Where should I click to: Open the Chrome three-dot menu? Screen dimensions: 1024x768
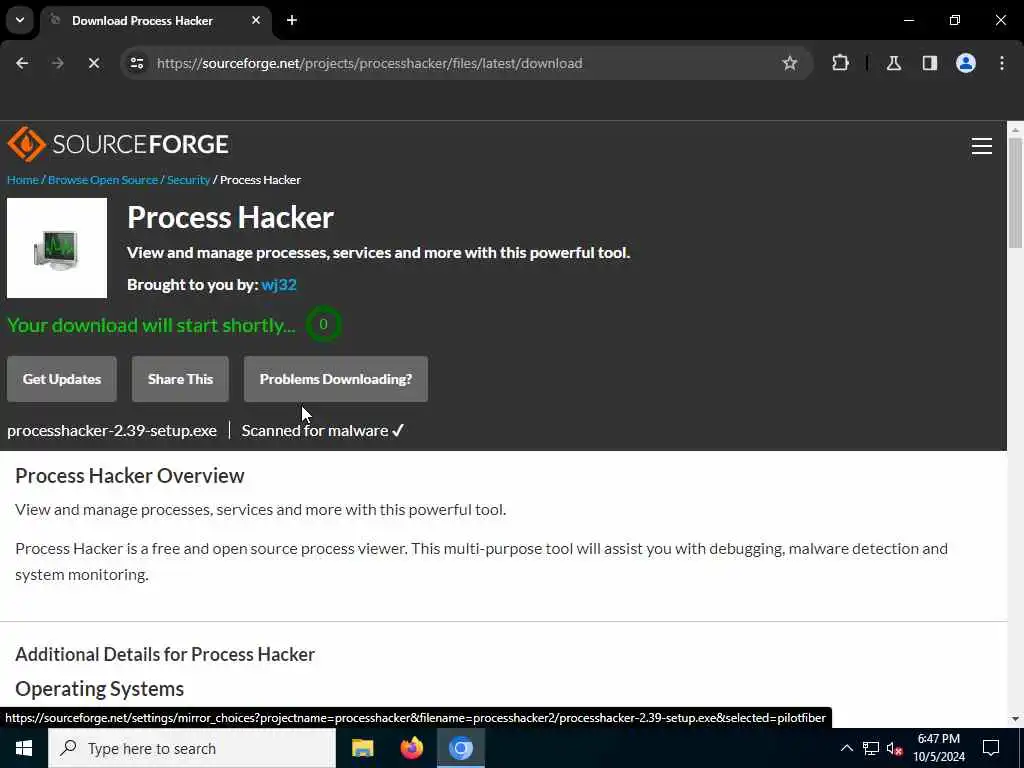1002,63
